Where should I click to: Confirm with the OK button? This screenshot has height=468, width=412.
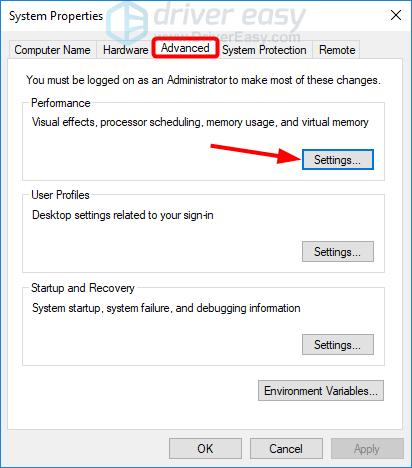tap(205, 449)
